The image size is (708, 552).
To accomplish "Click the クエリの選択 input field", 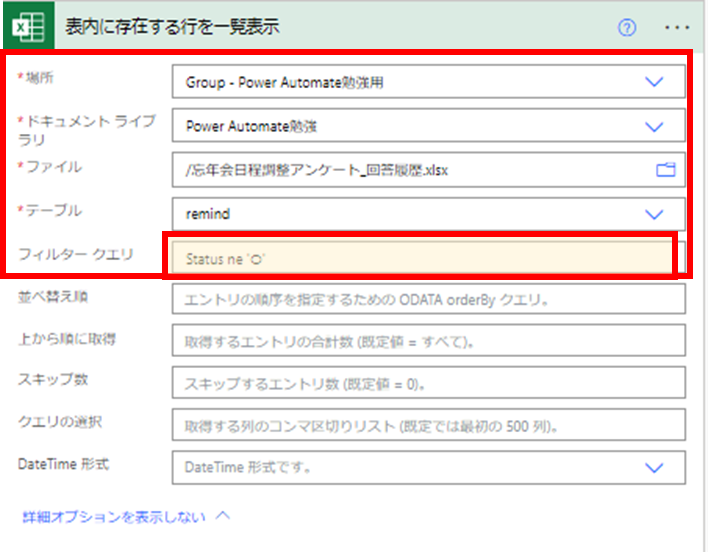I will [x=429, y=425].
